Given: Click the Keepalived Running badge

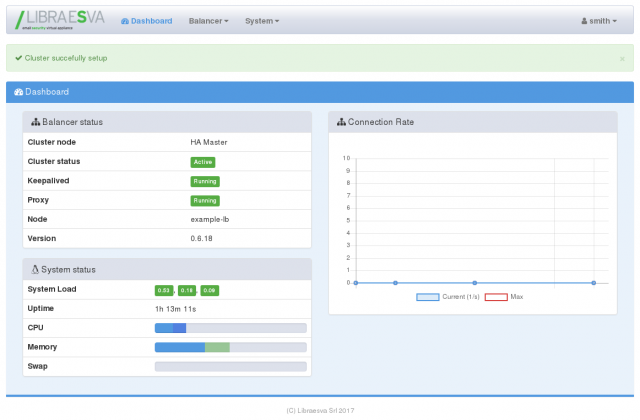Looking at the screenshot, I should pyautogui.click(x=205, y=181).
